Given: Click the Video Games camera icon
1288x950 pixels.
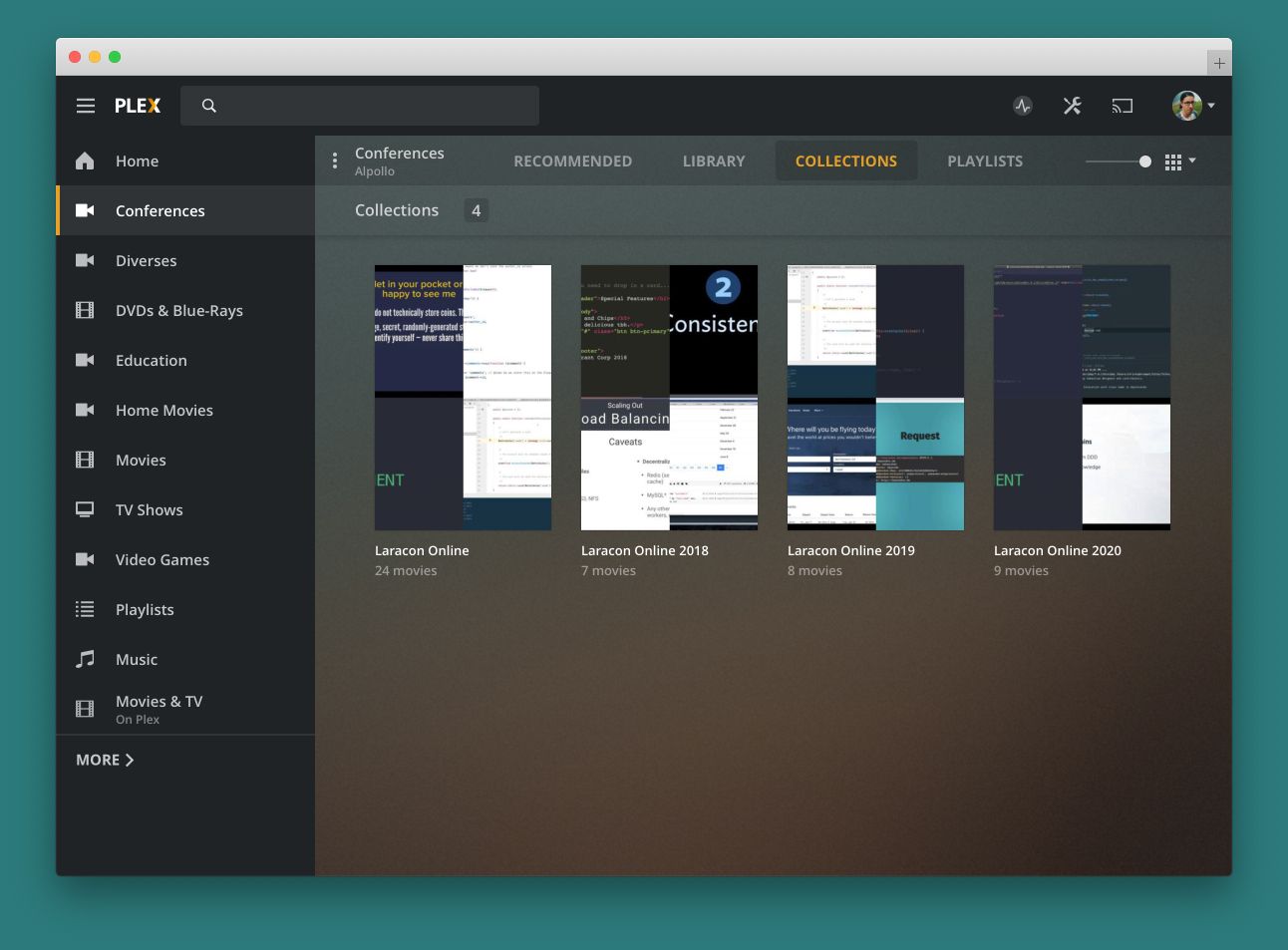Looking at the screenshot, I should [86, 559].
